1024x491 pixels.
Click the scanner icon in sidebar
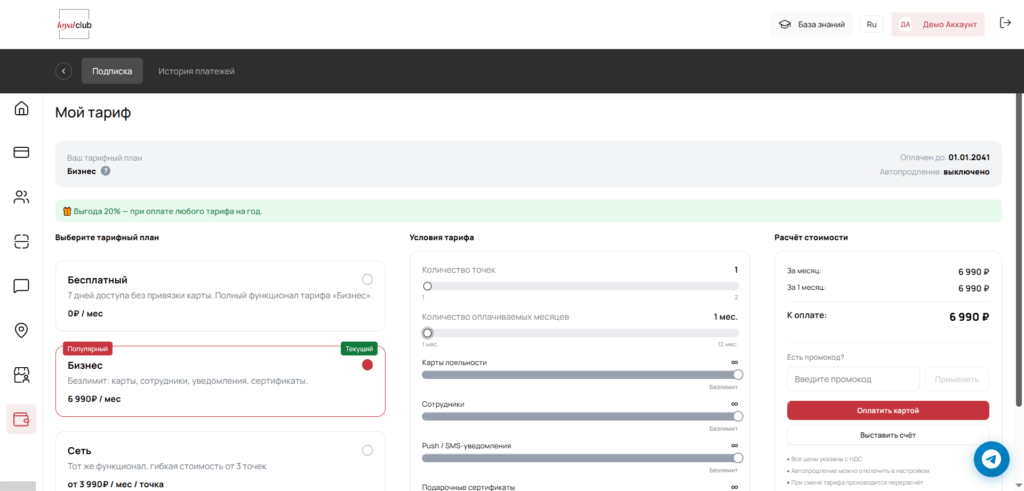click(21, 241)
